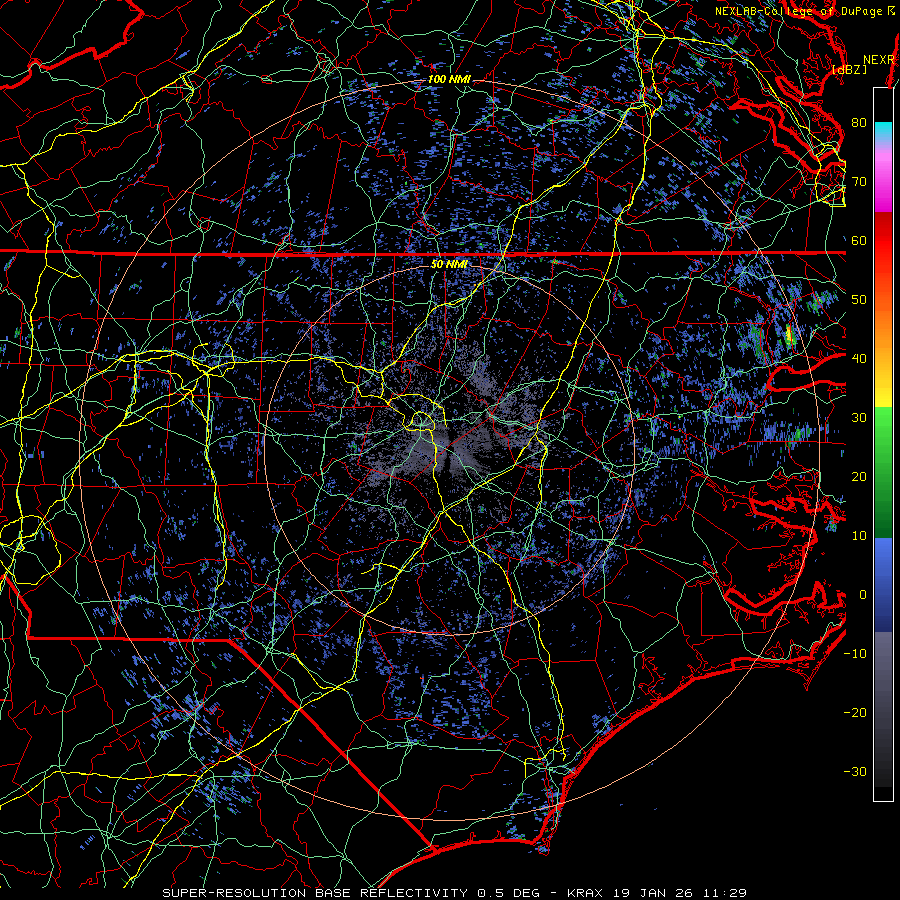Screen dimensions: 900x900
Task: Click "SUPER-RESOLUTION BASE REFLECTIVITY" in the caption
Action: tap(315, 893)
